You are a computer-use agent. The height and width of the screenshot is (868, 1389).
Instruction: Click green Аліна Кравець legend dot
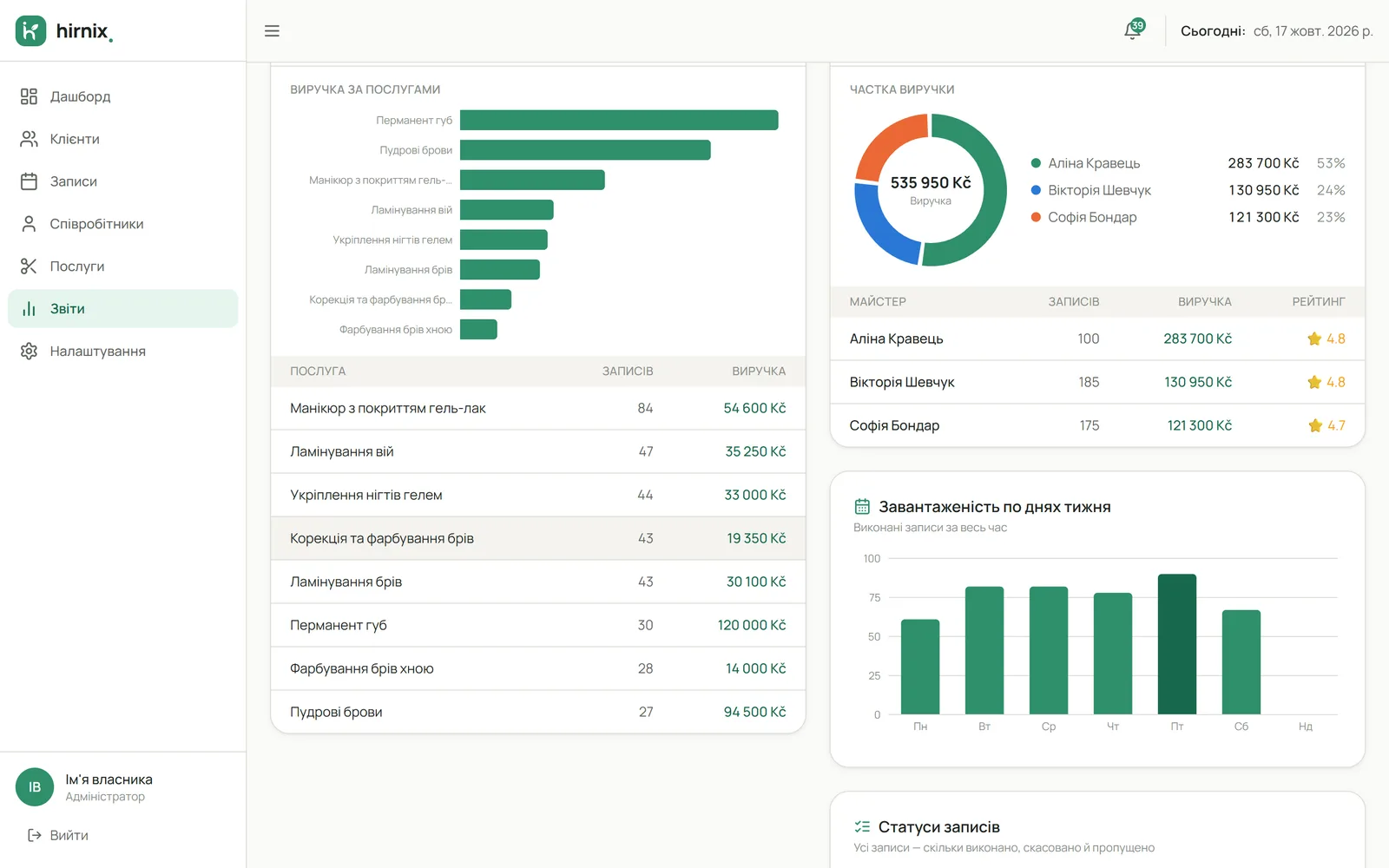(1036, 163)
